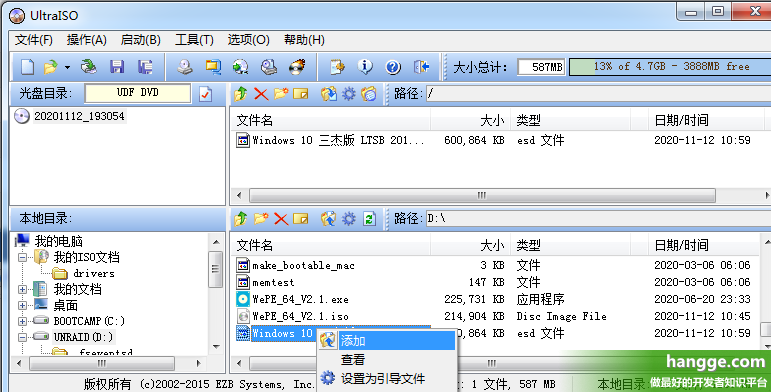Click the flaming disc Burn image icon
771x392 pixels.
297,67
